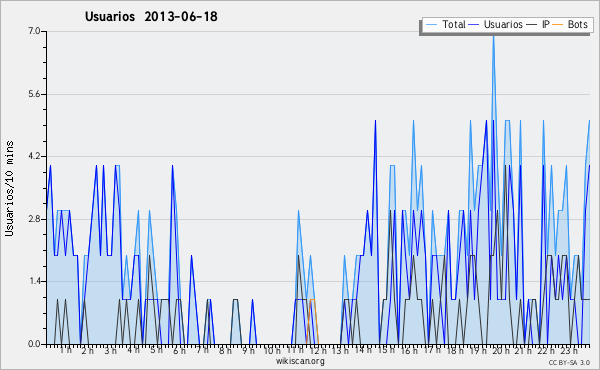Click the '13 h' x-axis label

(x=340, y=350)
